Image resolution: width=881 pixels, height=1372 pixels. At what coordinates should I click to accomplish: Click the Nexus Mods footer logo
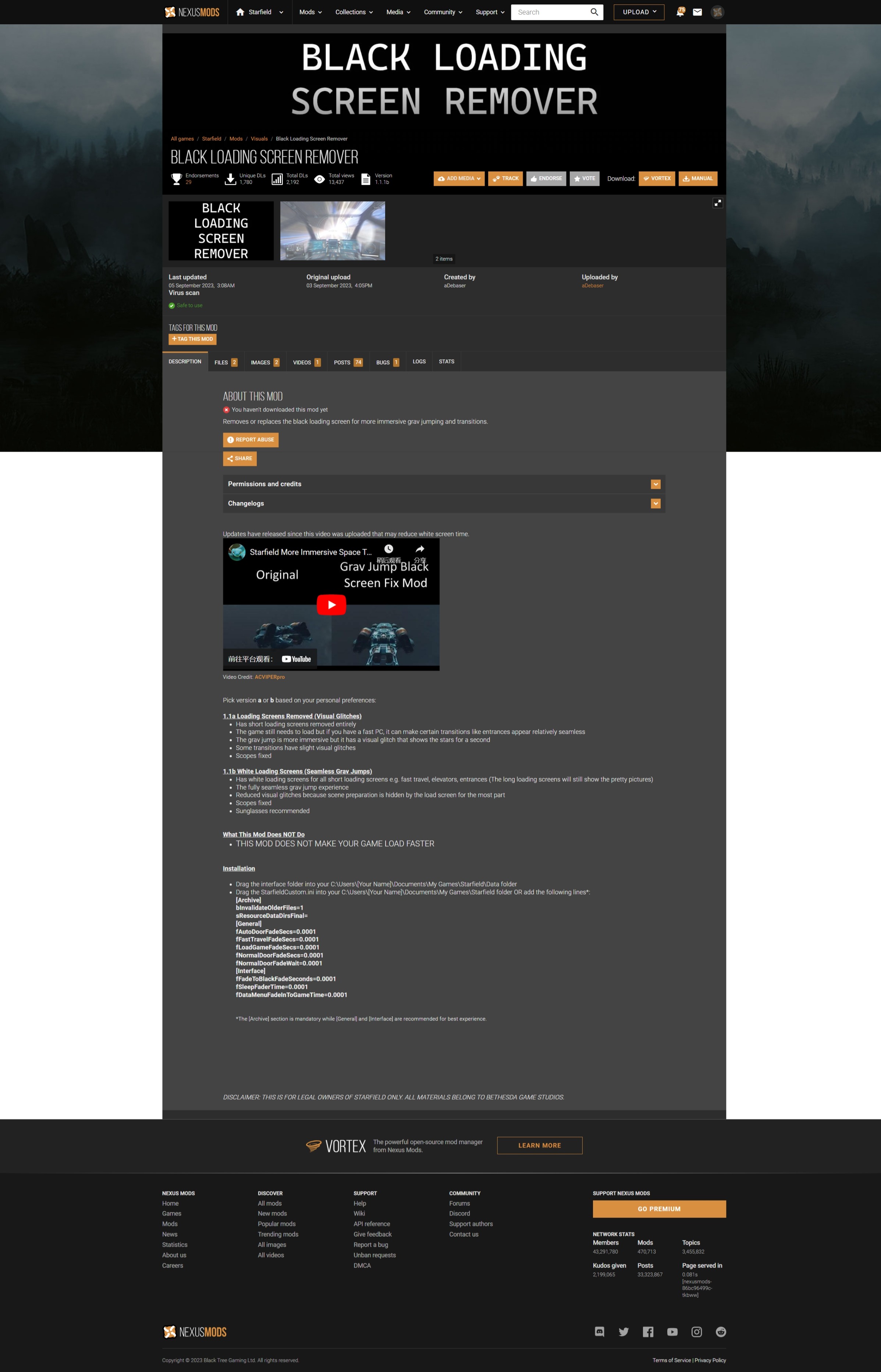point(195,1332)
